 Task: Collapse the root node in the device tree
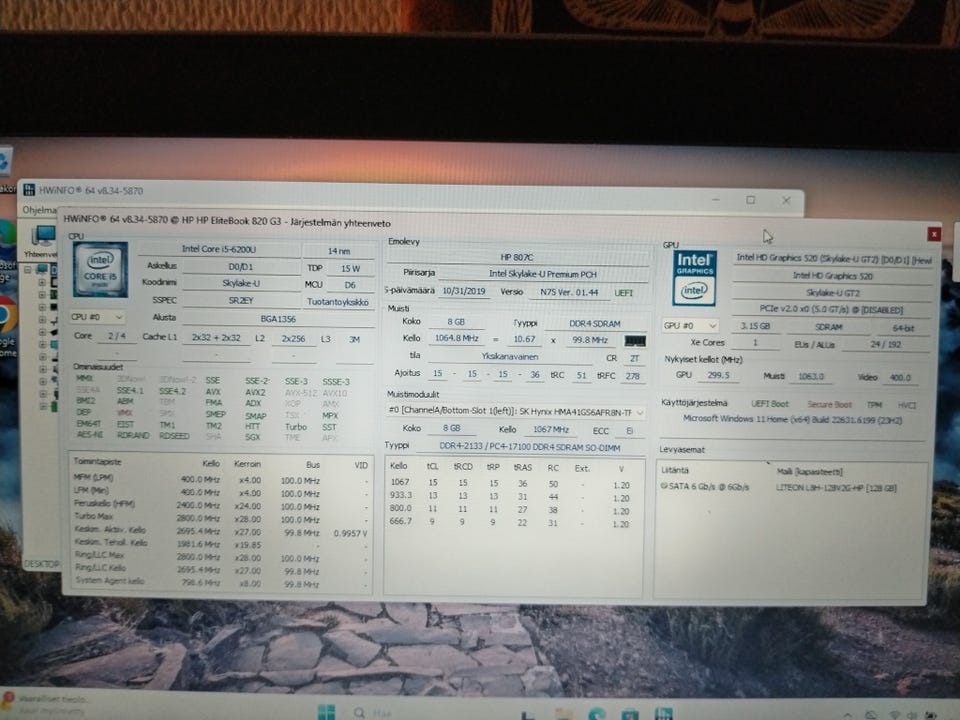[x=28, y=269]
